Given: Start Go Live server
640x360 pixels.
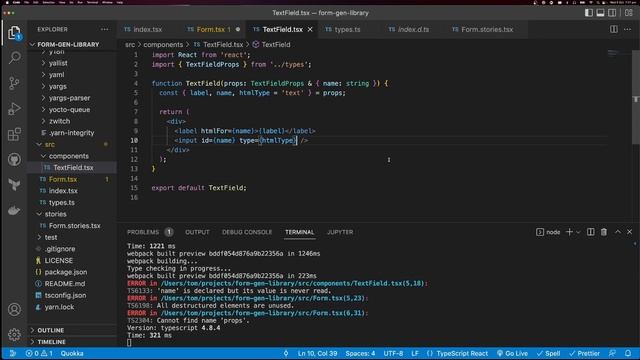Looking at the screenshot, I should (x=512, y=353).
